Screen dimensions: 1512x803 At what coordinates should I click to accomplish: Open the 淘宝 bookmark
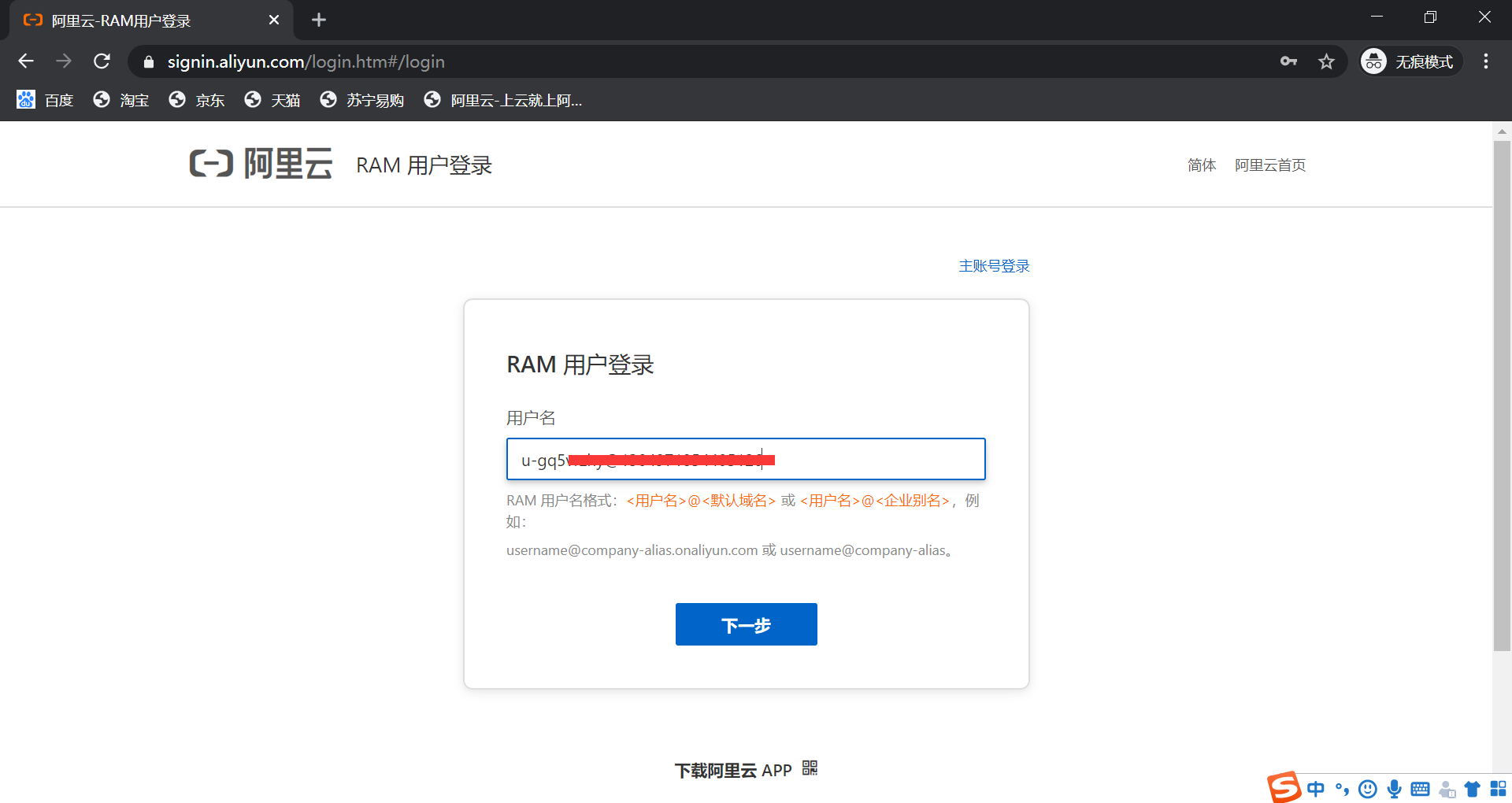(x=121, y=100)
